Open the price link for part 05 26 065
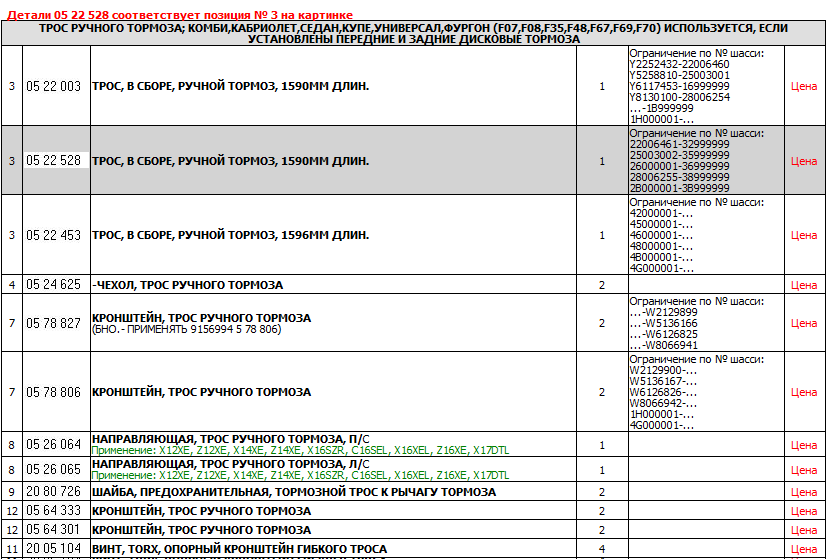827x559 pixels. tap(803, 470)
